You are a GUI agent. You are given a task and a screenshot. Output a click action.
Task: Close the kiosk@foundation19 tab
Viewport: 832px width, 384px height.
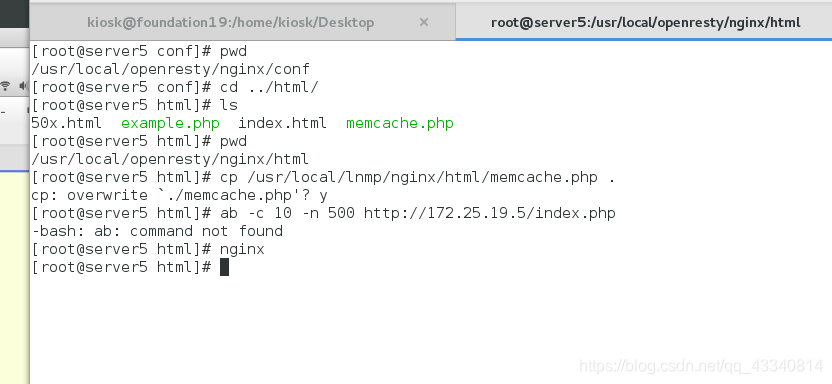(423, 22)
